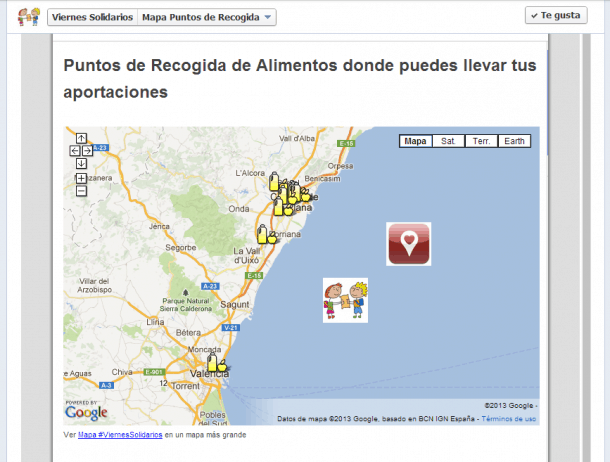
Task: Click the Orpesa town label
Action: (x=340, y=166)
